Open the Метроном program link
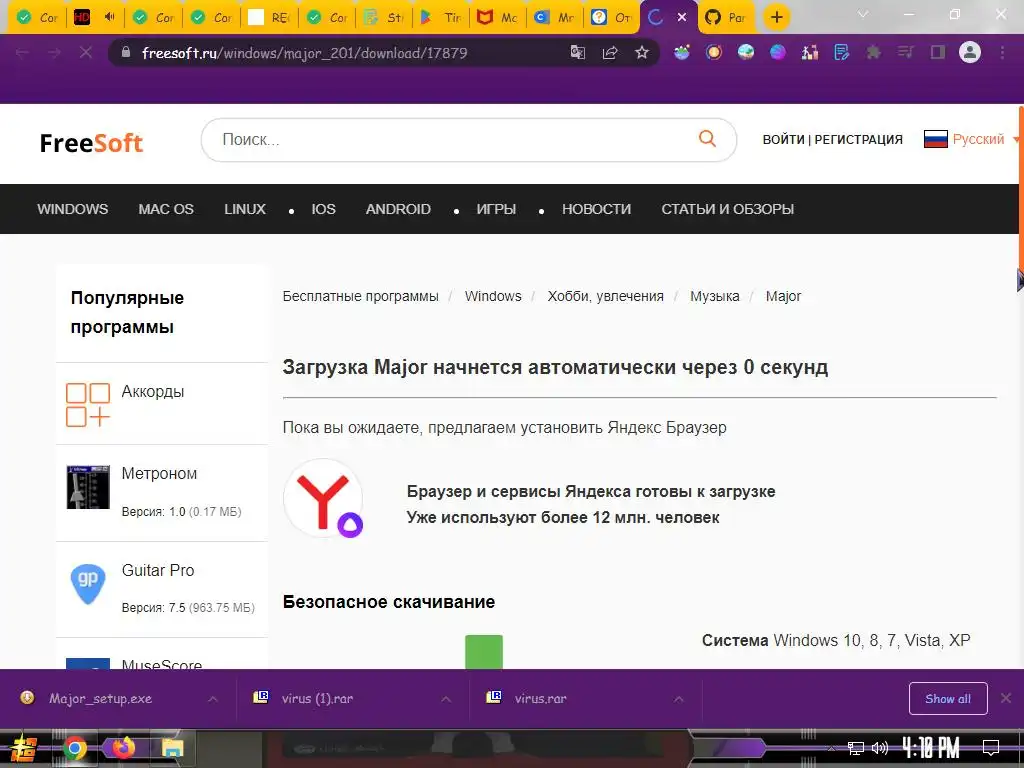This screenshot has width=1024, height=768. 159,473
